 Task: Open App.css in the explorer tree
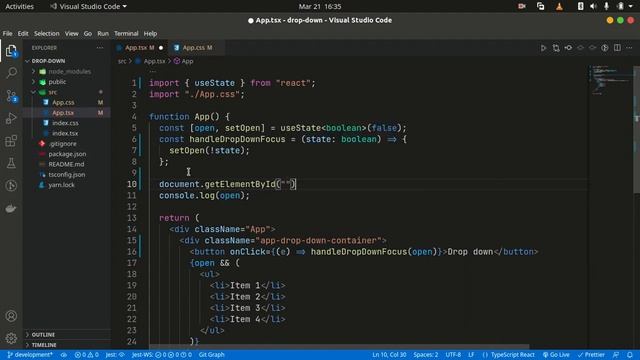(63, 102)
